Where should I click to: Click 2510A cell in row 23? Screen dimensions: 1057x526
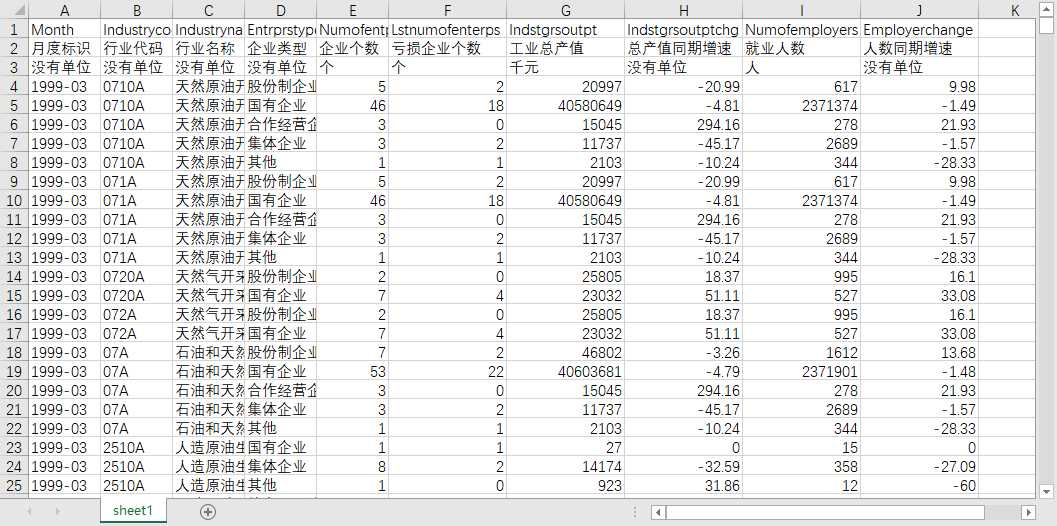137,448
